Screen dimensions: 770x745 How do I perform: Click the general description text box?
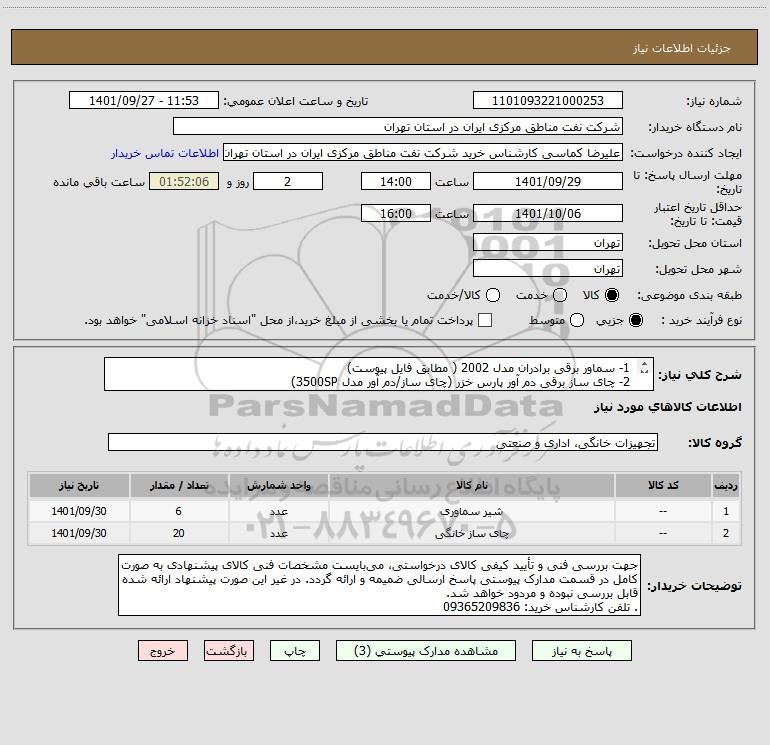pos(379,374)
